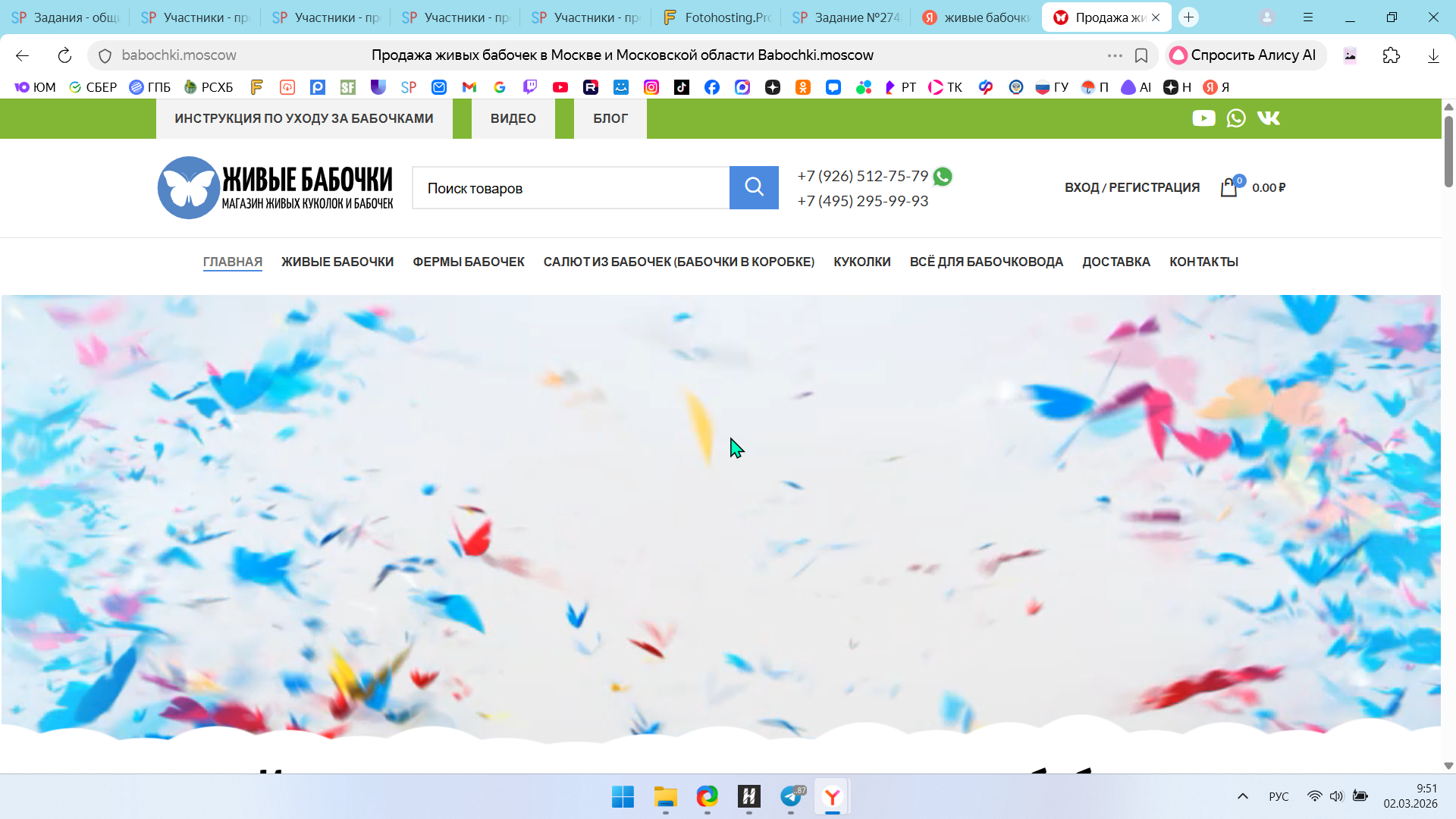Click the Telegram icon in taskbar
This screenshot has height=819, width=1456.
pos(791,797)
